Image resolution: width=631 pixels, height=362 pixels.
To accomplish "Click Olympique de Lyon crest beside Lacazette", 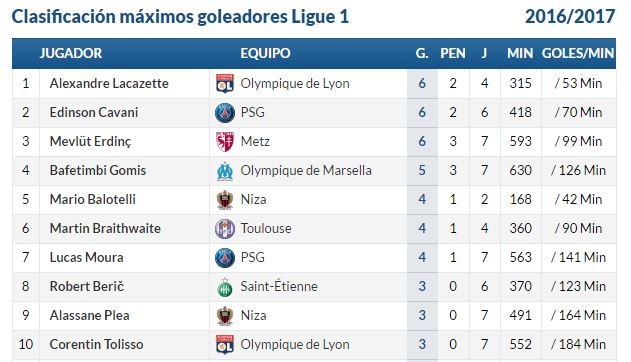I will (225, 83).
